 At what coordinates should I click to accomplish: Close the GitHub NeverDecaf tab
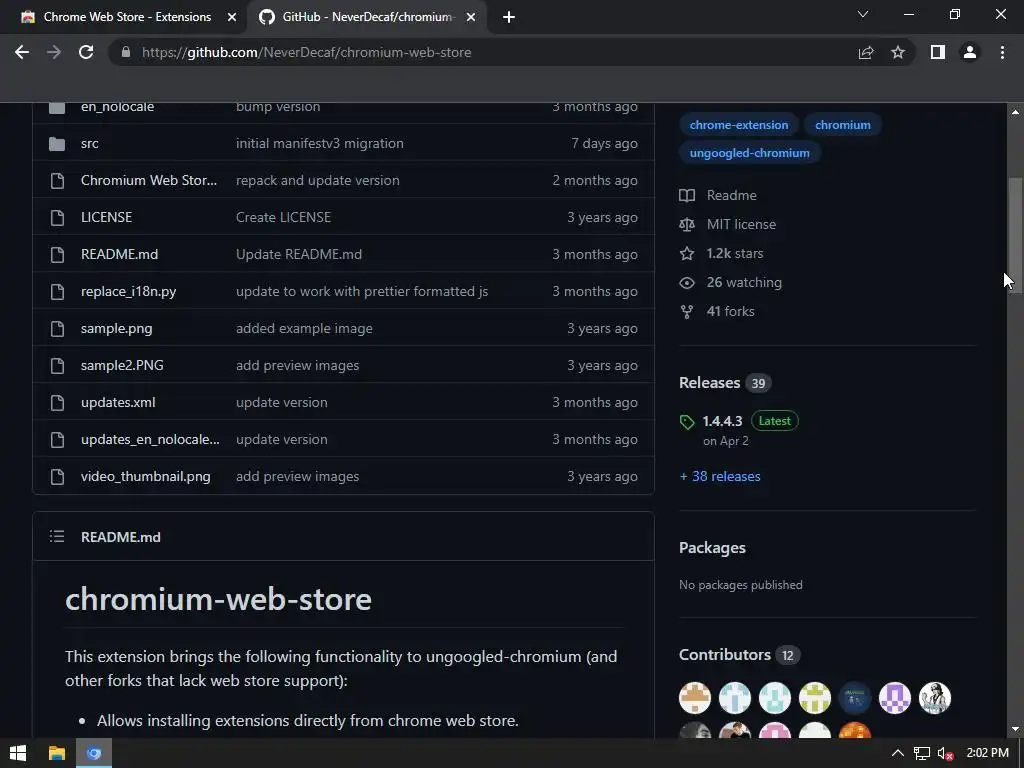[471, 17]
